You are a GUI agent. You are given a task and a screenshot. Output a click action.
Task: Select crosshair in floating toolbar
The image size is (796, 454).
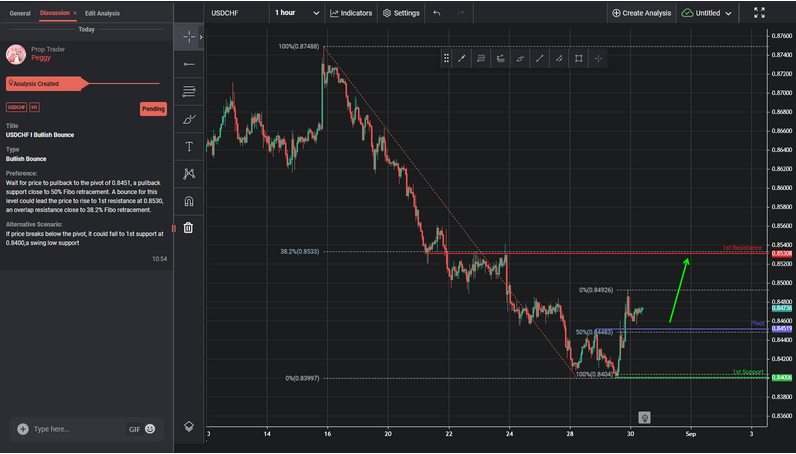(598, 58)
